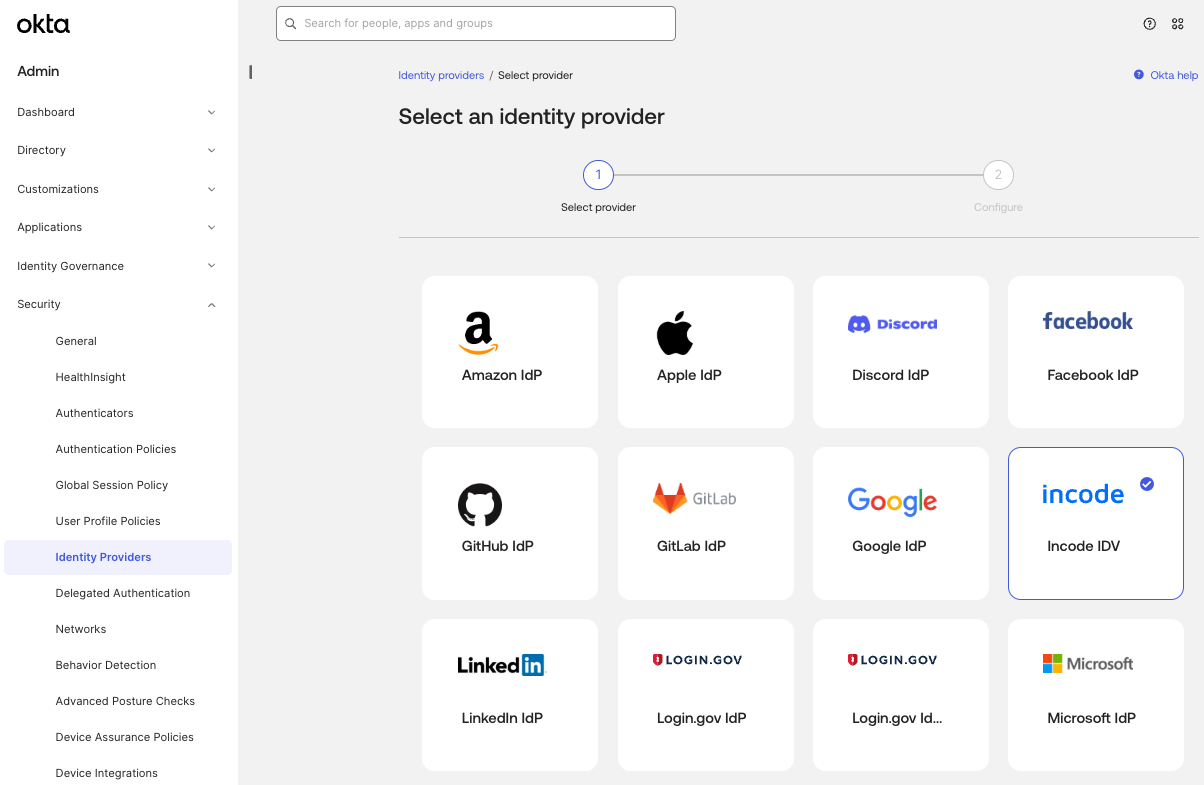The image size is (1204, 785).
Task: Click the LinkedIn logo
Action: pos(502,665)
